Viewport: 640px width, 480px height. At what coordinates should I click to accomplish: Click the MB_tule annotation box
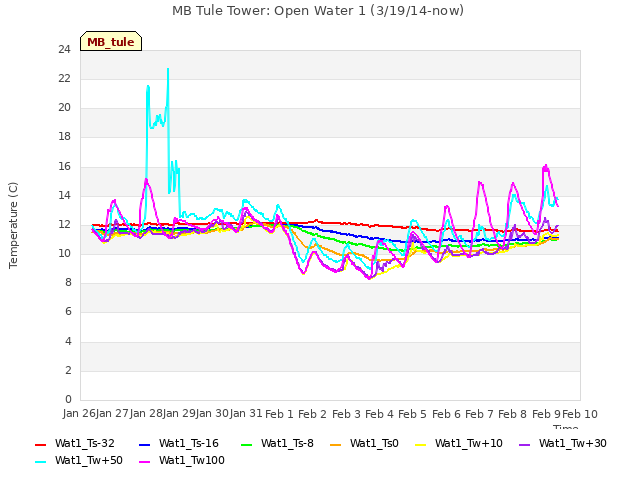coord(111,41)
